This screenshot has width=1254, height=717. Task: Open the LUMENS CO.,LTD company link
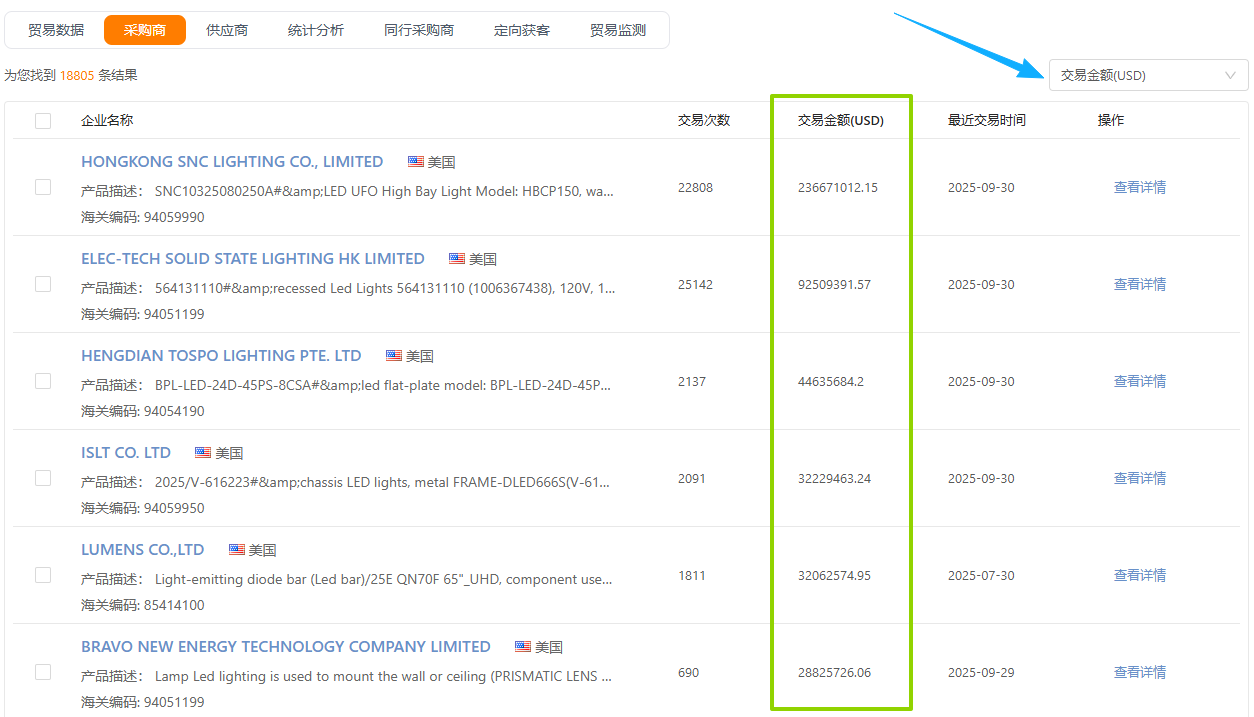pyautogui.click(x=143, y=549)
